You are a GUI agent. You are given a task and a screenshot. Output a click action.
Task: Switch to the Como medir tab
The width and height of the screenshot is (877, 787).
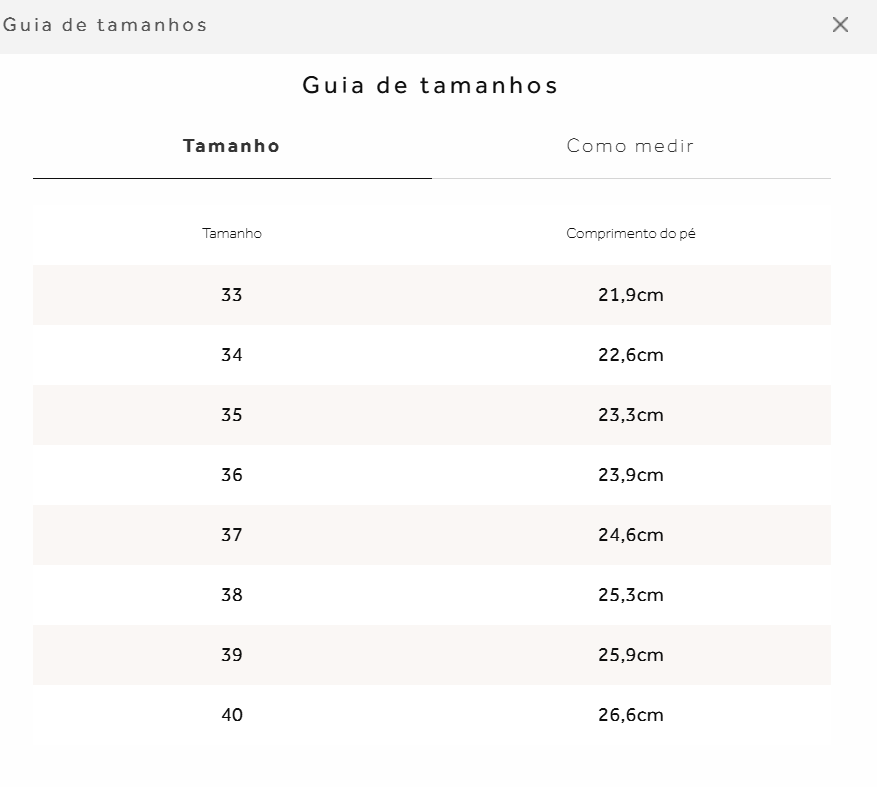point(630,146)
